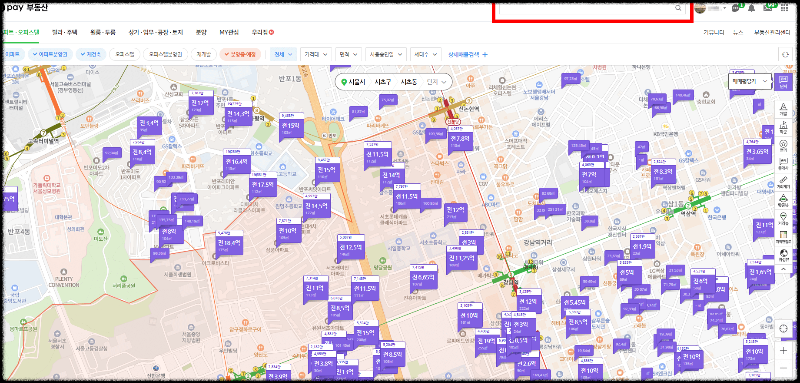Click the filter reset refresh icon
This screenshot has width=800, height=383.
(x=786, y=54)
